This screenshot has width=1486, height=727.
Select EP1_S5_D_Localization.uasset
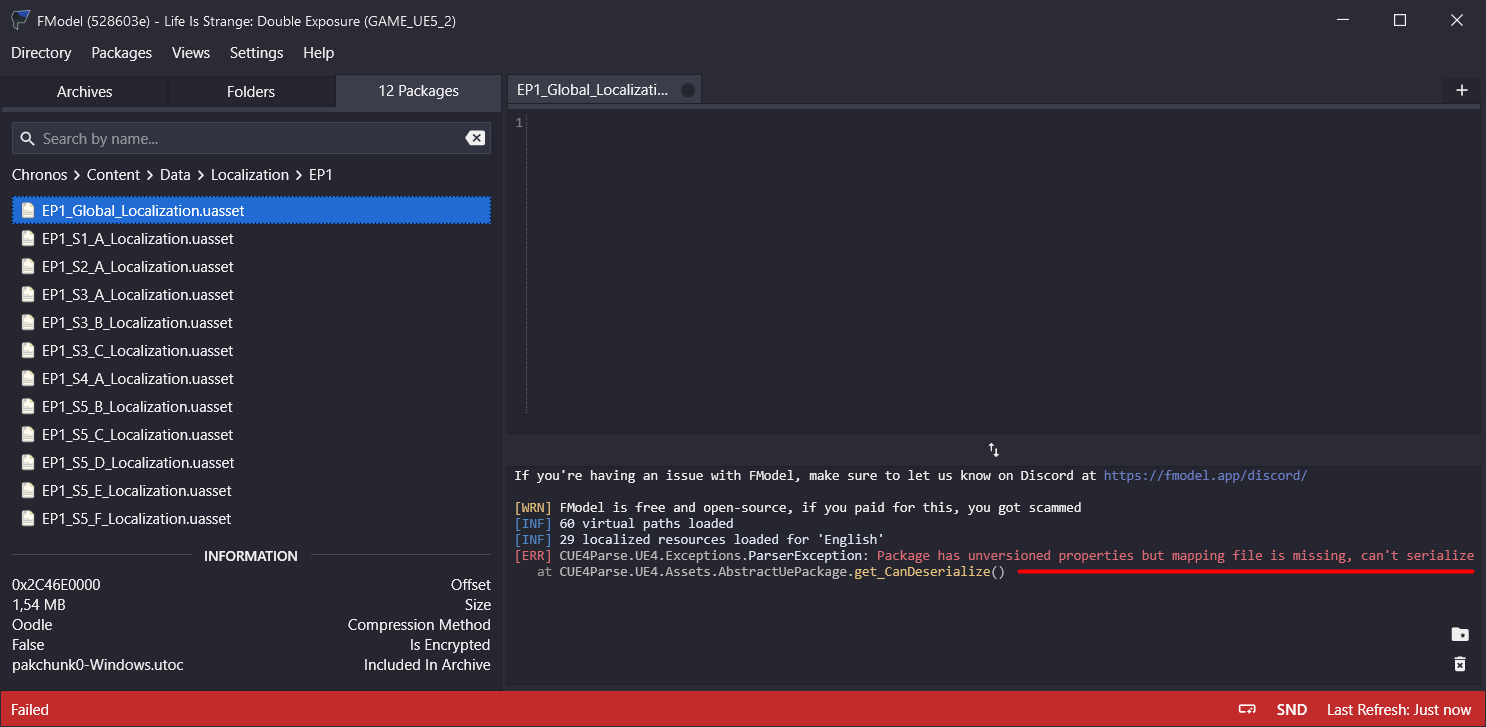click(251, 463)
